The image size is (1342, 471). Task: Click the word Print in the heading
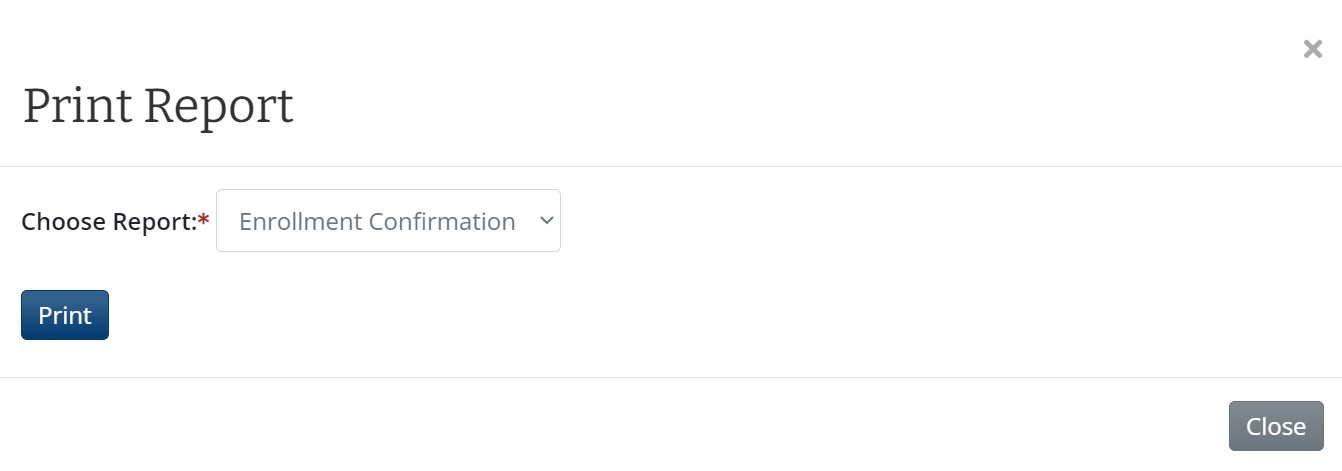point(77,106)
